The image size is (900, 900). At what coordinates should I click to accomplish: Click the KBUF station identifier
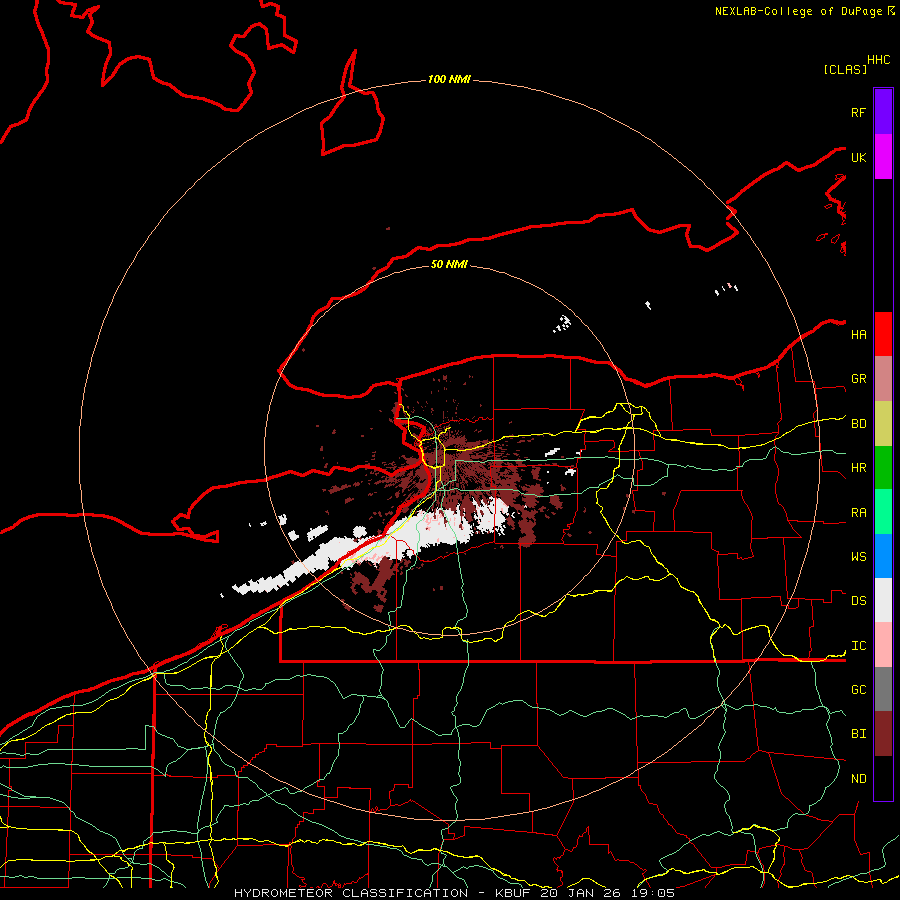click(x=513, y=893)
